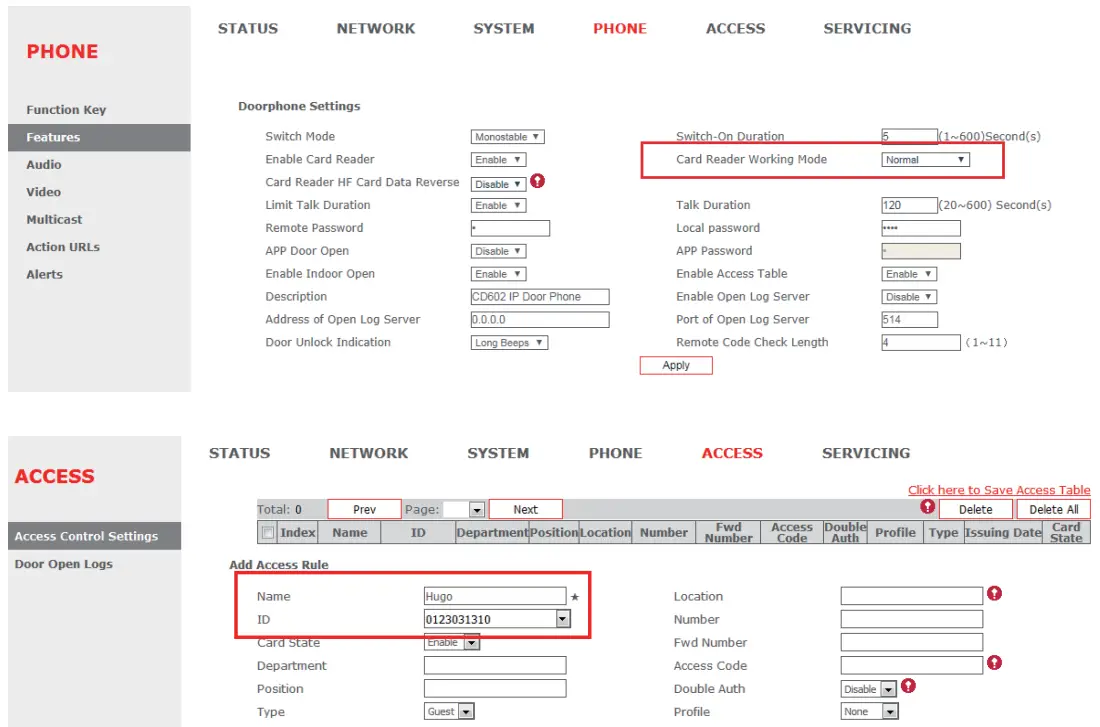
Task: Click the warning icon beside Card Reader HF Card Data Reverse
Action: click(537, 181)
